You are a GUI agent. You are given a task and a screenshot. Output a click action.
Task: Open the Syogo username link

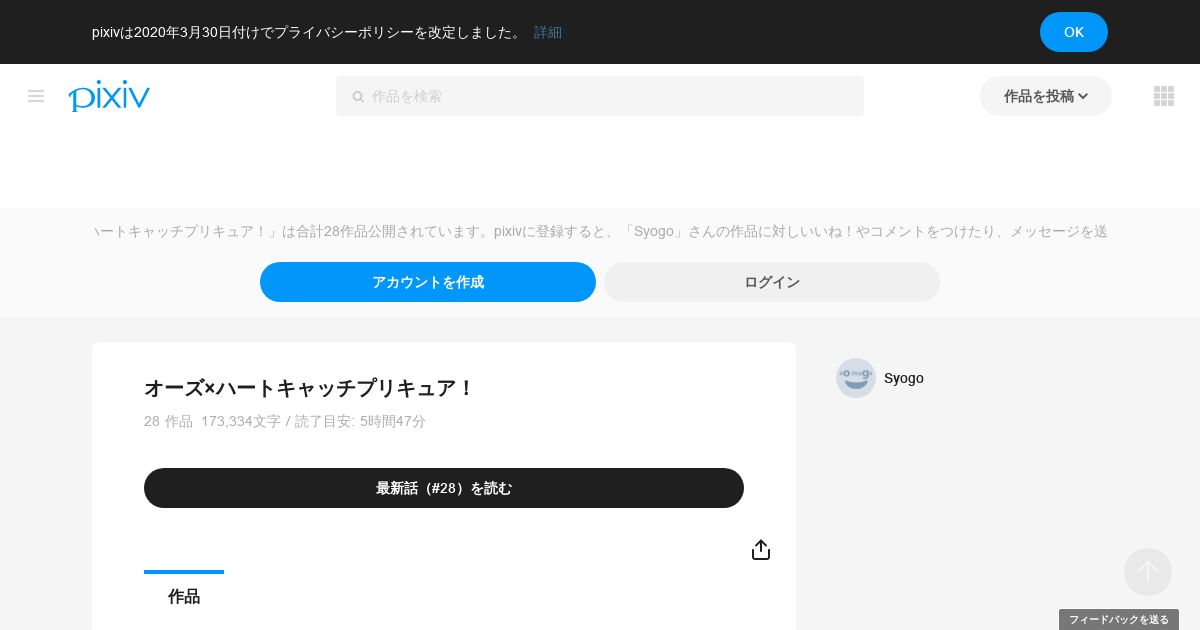click(904, 378)
